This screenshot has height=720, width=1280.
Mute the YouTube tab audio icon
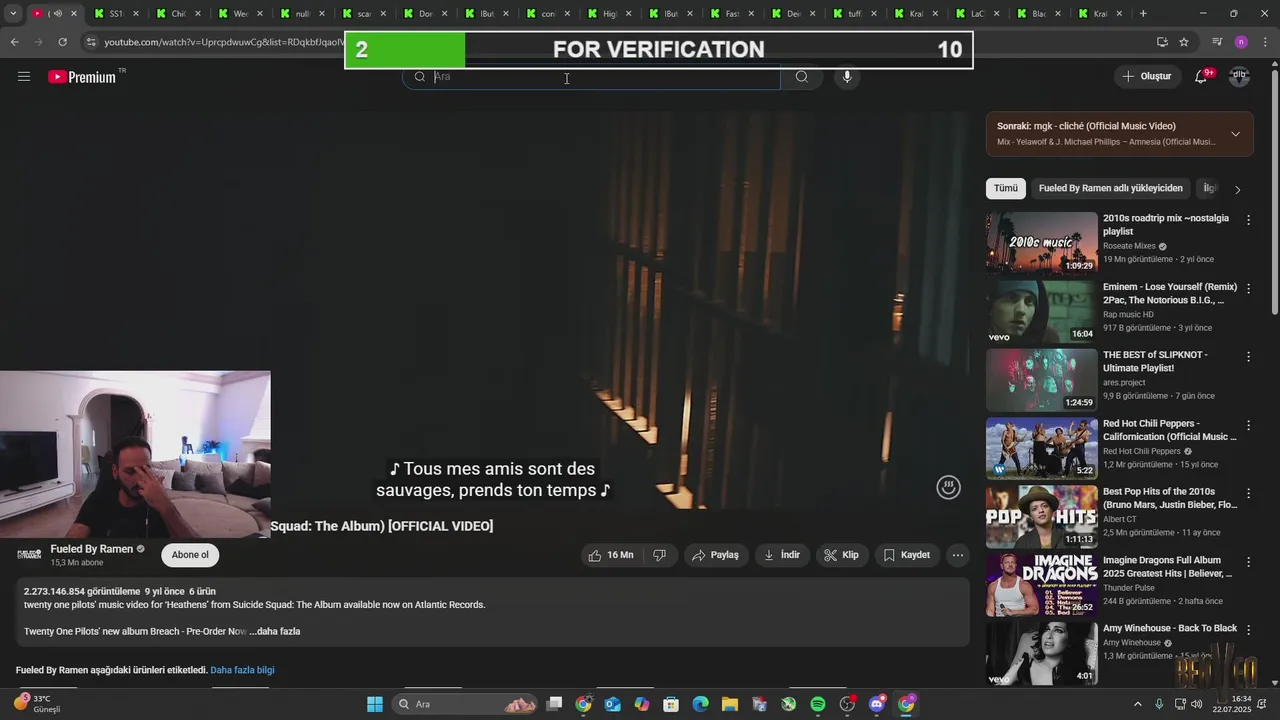(x=57, y=14)
